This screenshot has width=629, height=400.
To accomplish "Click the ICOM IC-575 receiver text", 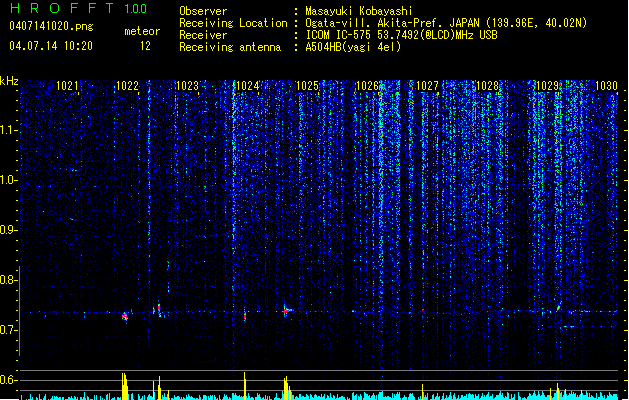I will pos(401,35).
